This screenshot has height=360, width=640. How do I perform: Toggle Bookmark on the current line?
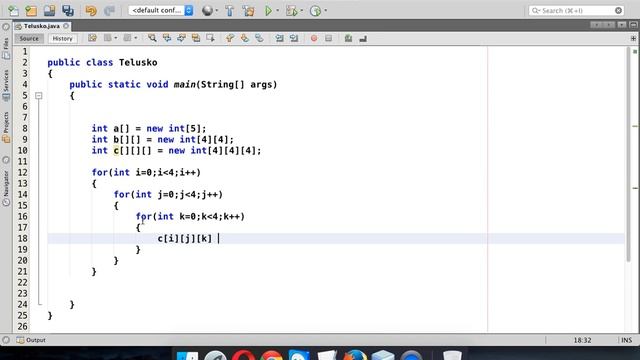pyautogui.click(x=259, y=38)
